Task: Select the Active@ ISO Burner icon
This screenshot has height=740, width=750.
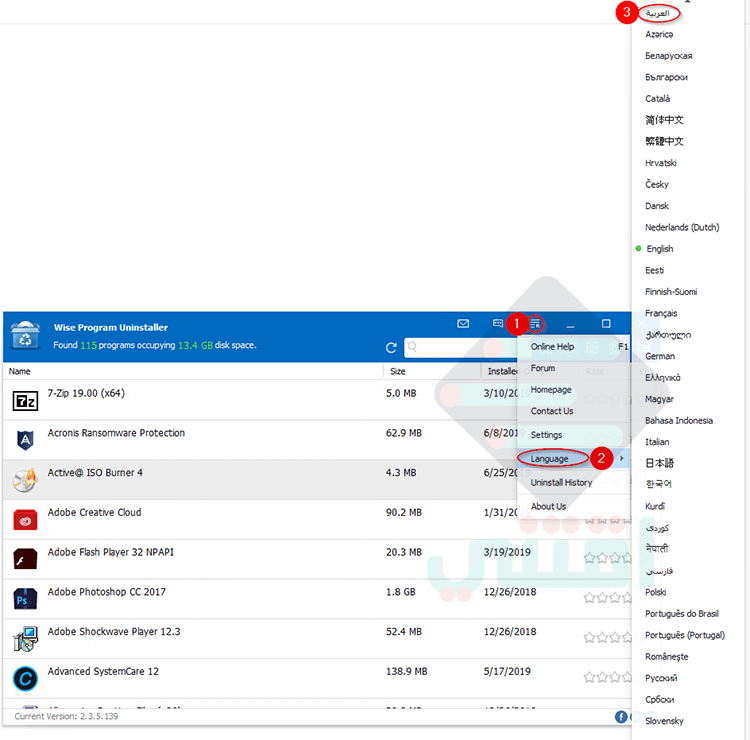Action: coord(25,480)
